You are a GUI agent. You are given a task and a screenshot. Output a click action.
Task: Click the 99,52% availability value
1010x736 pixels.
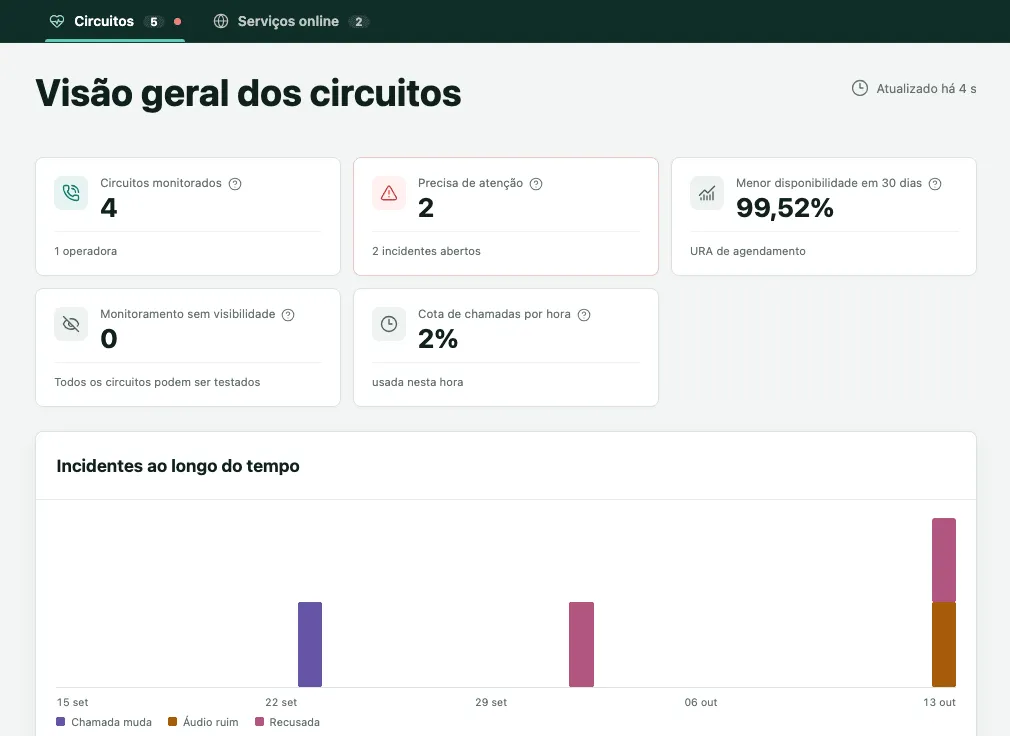point(785,208)
